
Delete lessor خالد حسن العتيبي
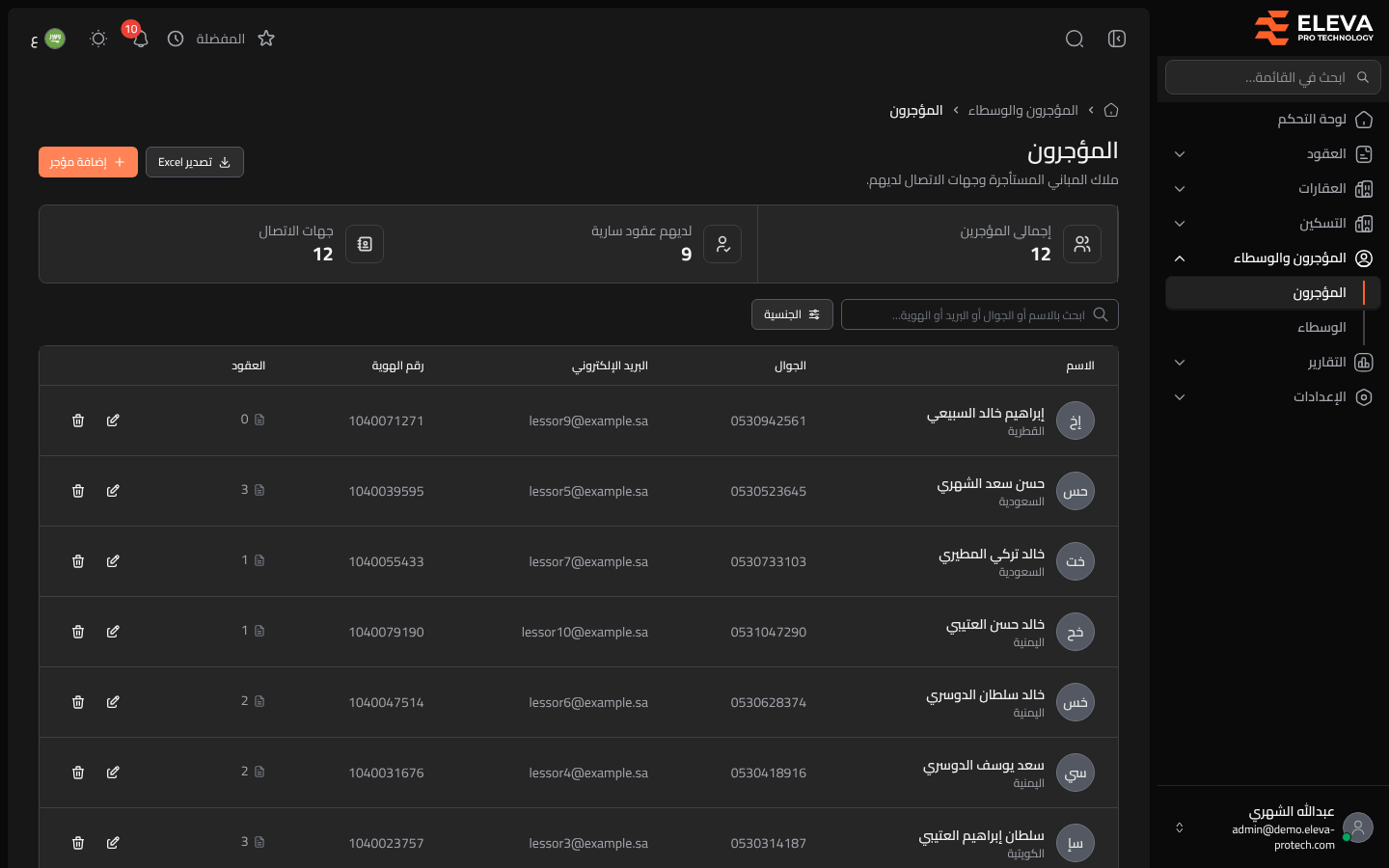point(78,632)
